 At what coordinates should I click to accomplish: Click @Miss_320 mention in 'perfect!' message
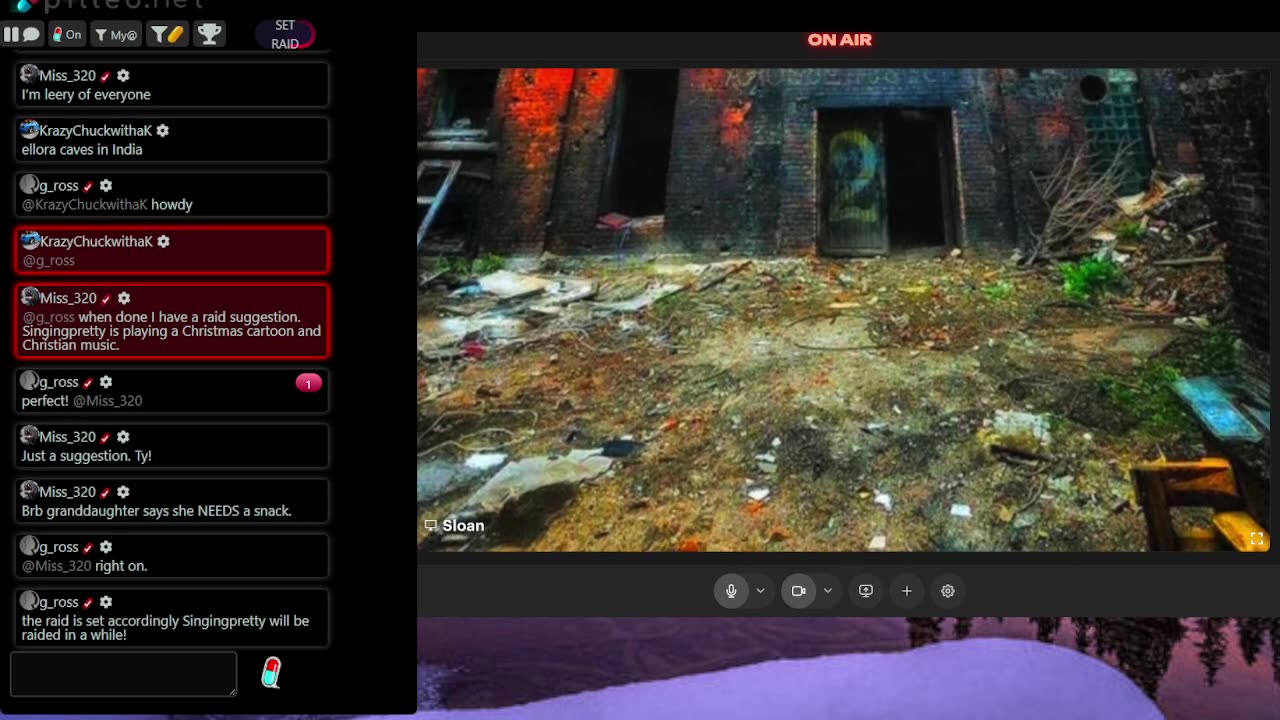(x=107, y=400)
